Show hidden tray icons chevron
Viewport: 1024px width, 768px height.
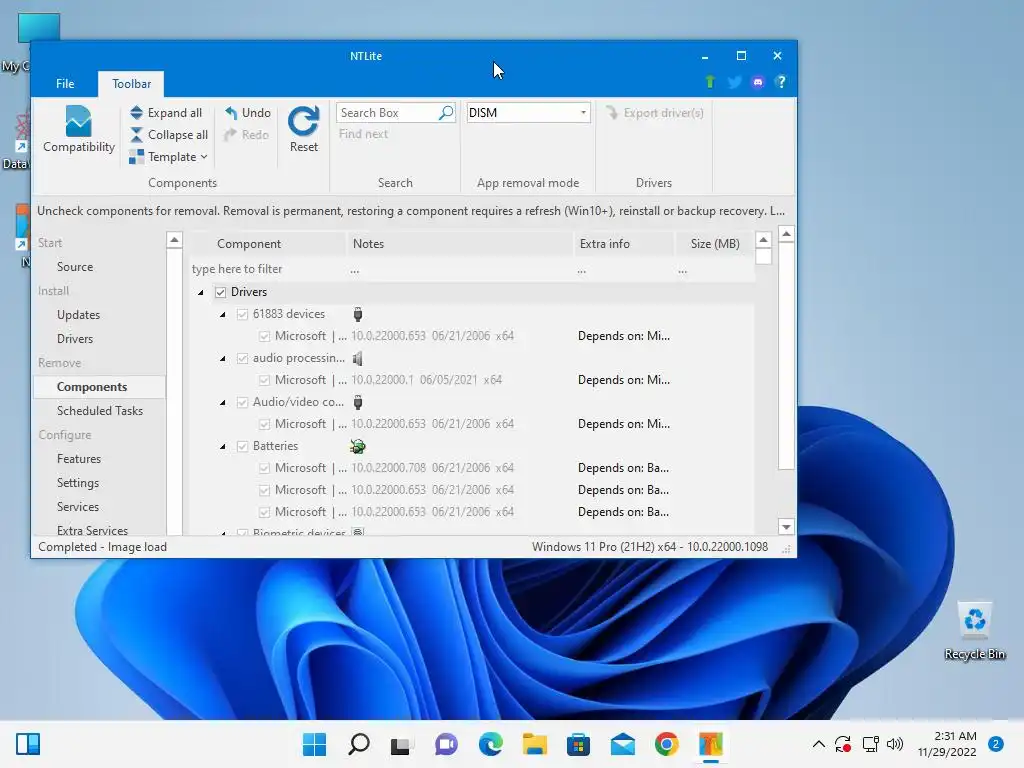click(818, 744)
